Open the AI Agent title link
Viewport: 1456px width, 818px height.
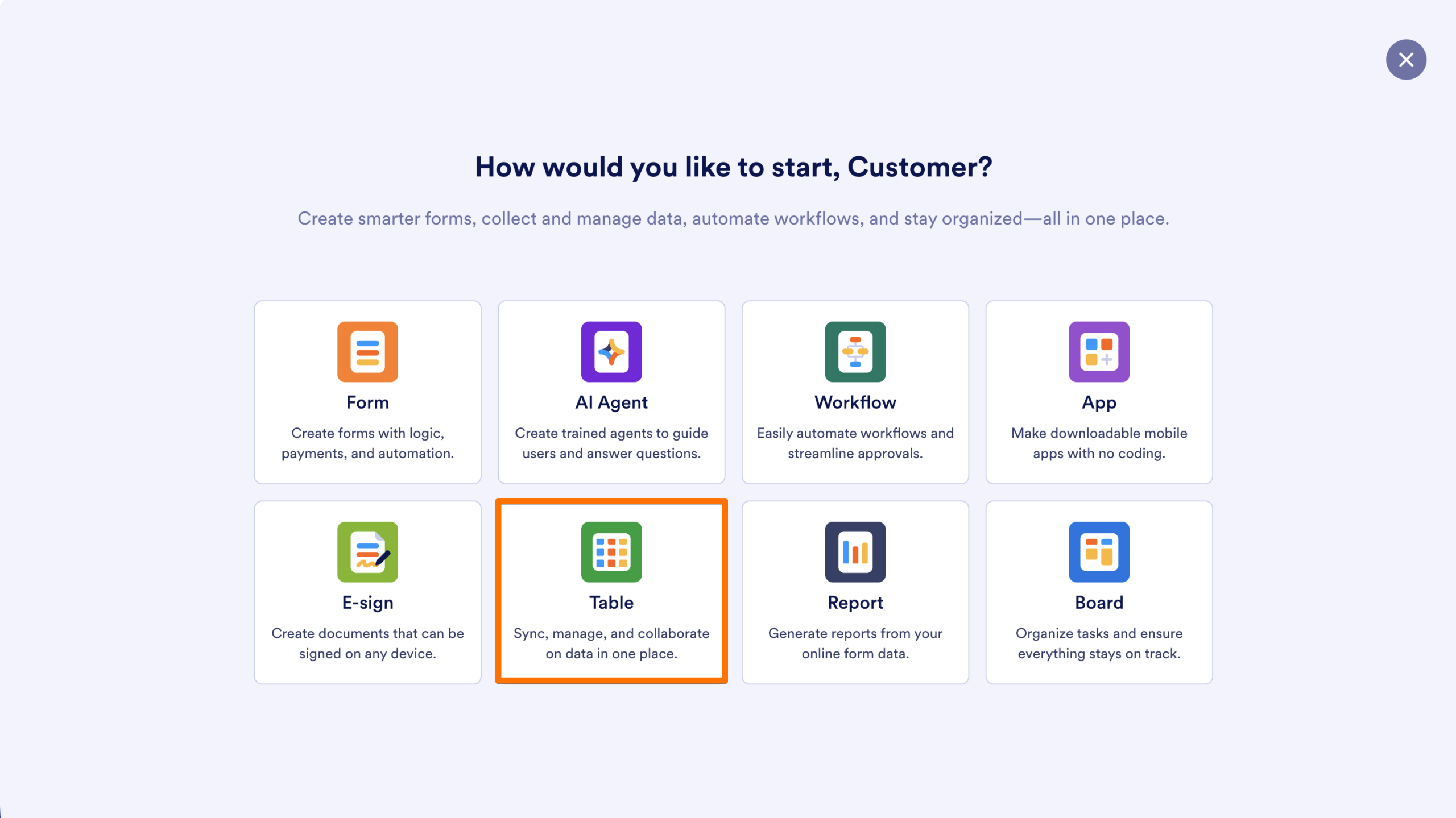611,402
